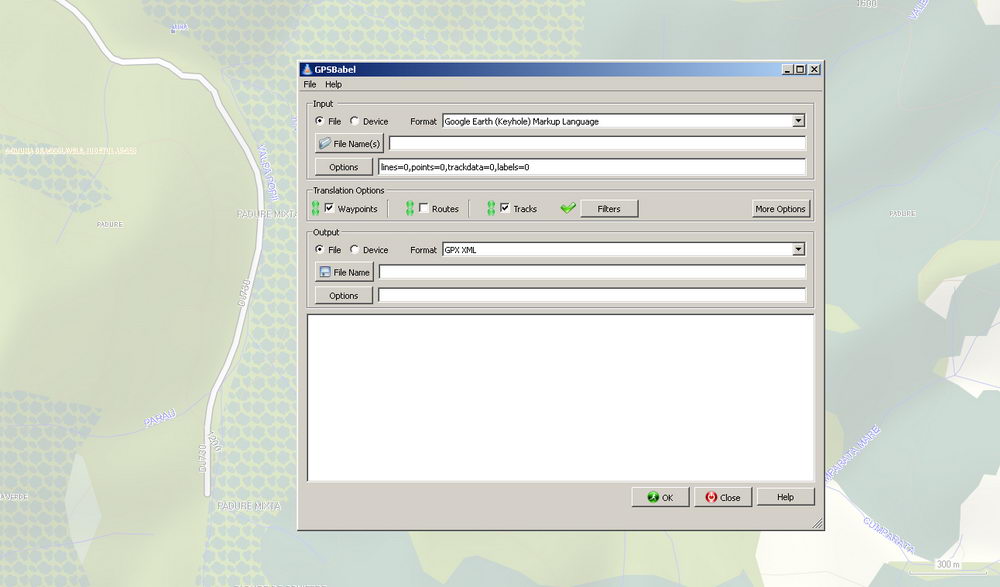1000x587 pixels.
Task: Select File radio button in Output section
Action: (x=320, y=249)
